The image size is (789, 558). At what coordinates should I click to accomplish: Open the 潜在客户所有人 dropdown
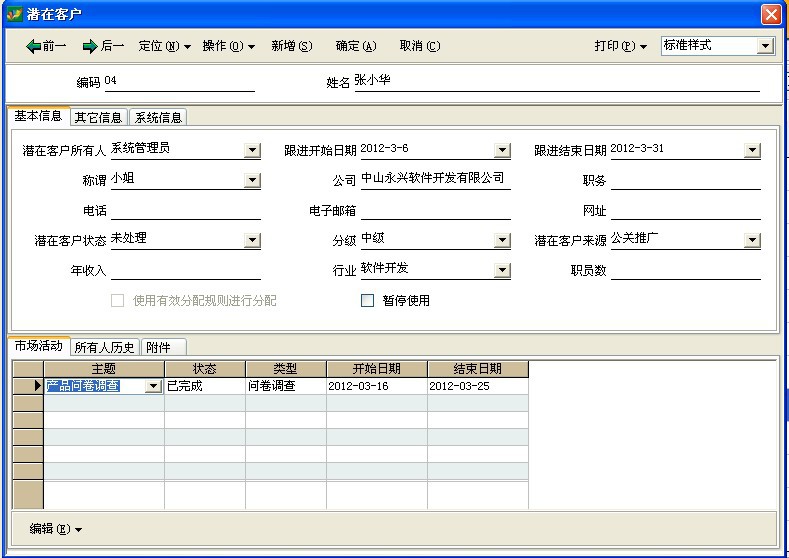click(252, 151)
